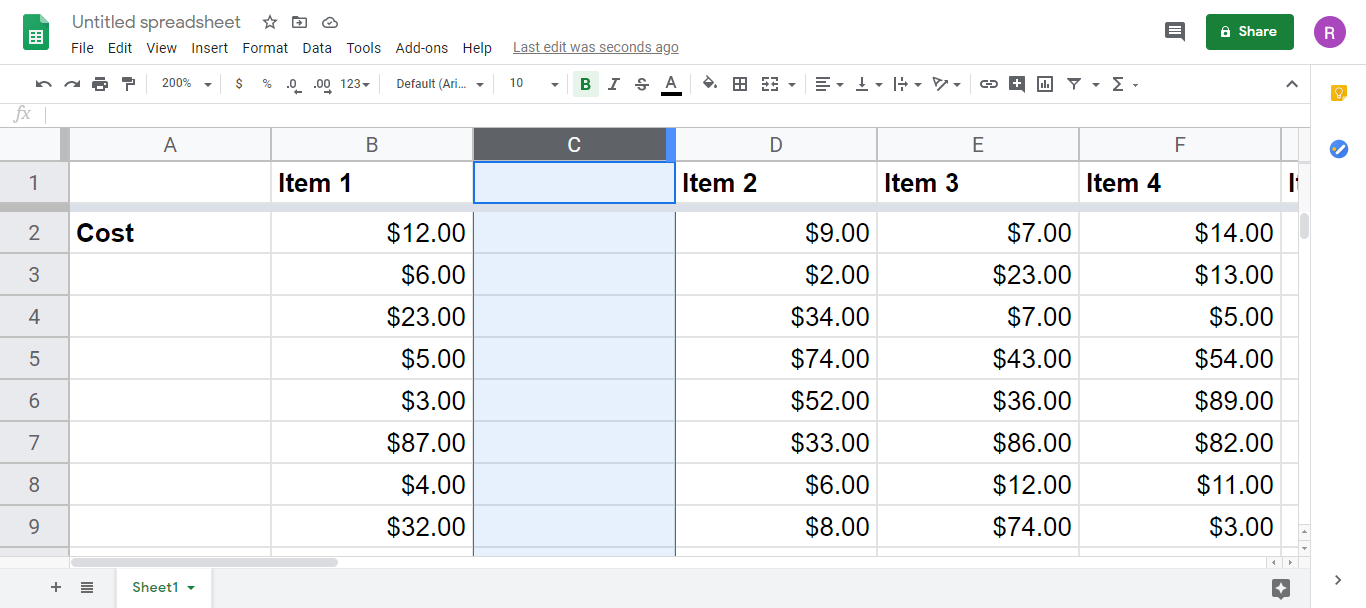Hide the side panel with chevron
The image size is (1366, 608).
1339,580
